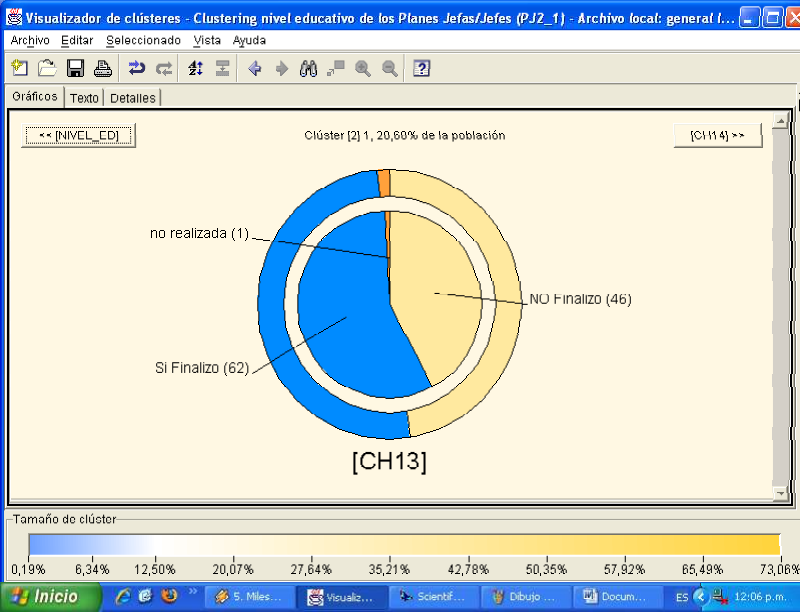Click the chart panel scrollbar down arrow
The image size is (800, 612).
[x=780, y=493]
